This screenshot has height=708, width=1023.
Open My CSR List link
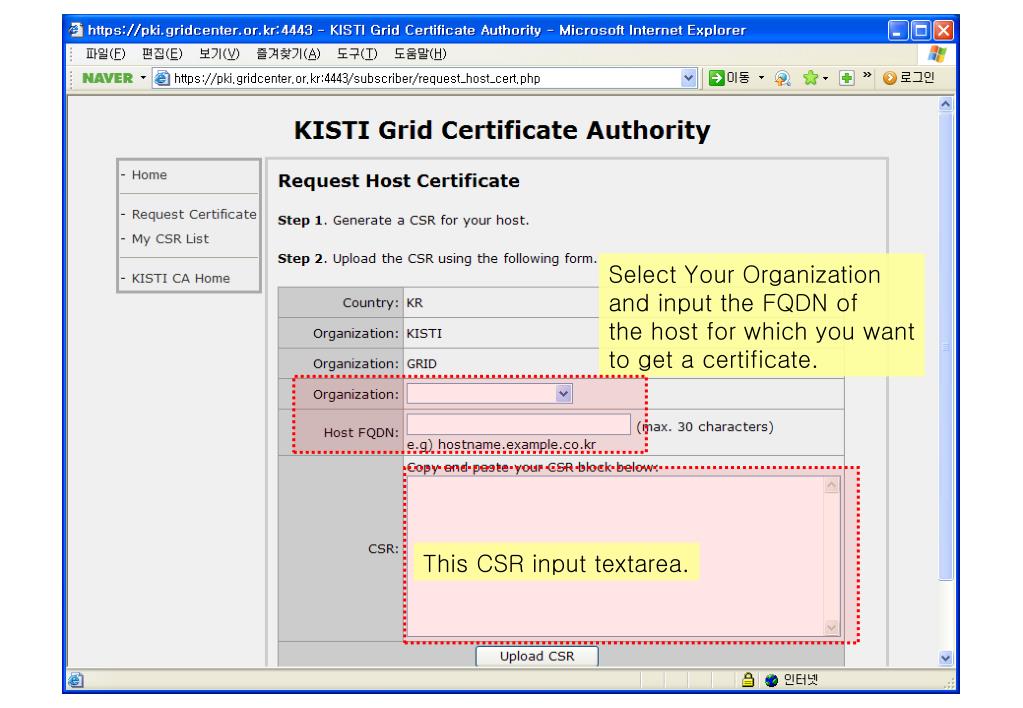170,239
